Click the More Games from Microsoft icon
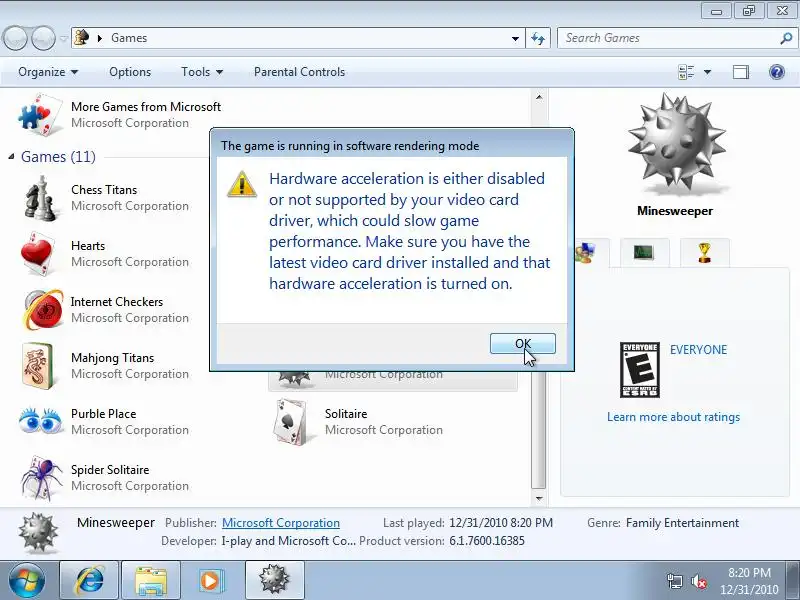 click(40, 115)
